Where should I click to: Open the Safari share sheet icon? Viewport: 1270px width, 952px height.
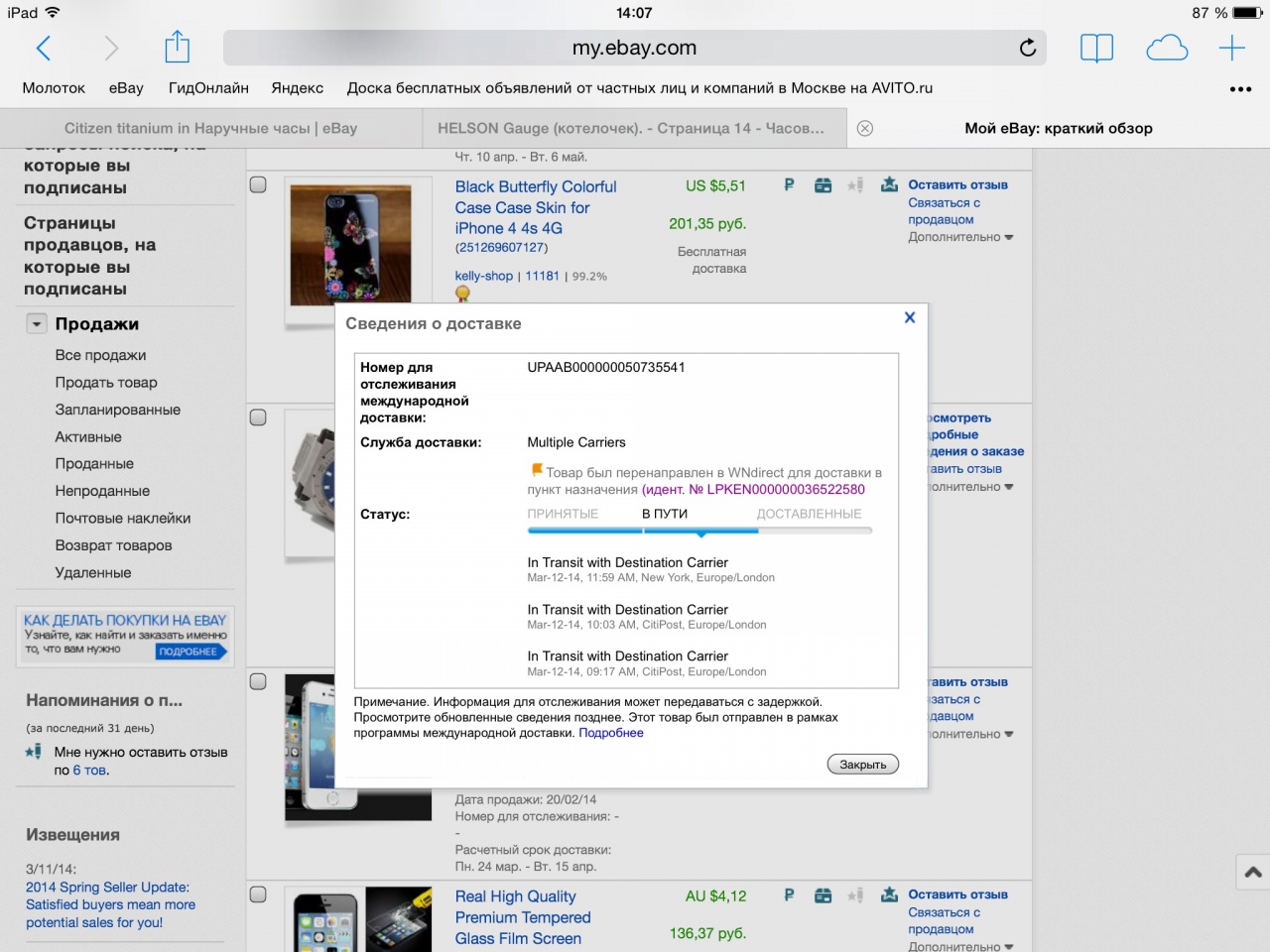point(177,47)
